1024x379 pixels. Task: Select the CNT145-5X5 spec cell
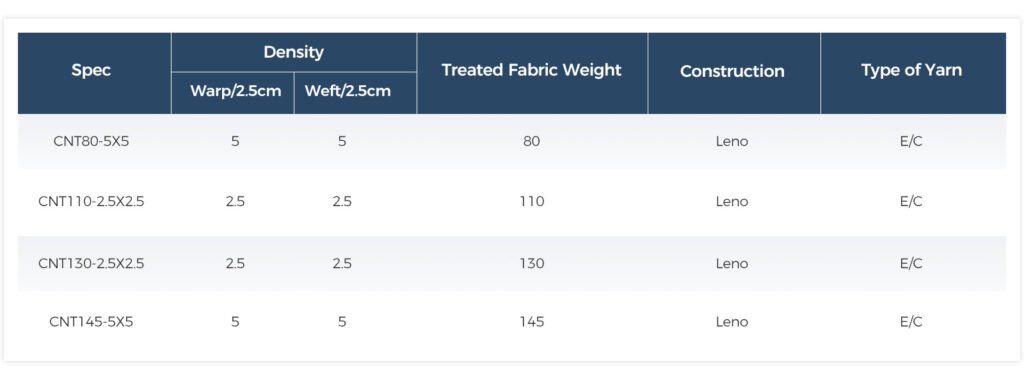coord(91,322)
